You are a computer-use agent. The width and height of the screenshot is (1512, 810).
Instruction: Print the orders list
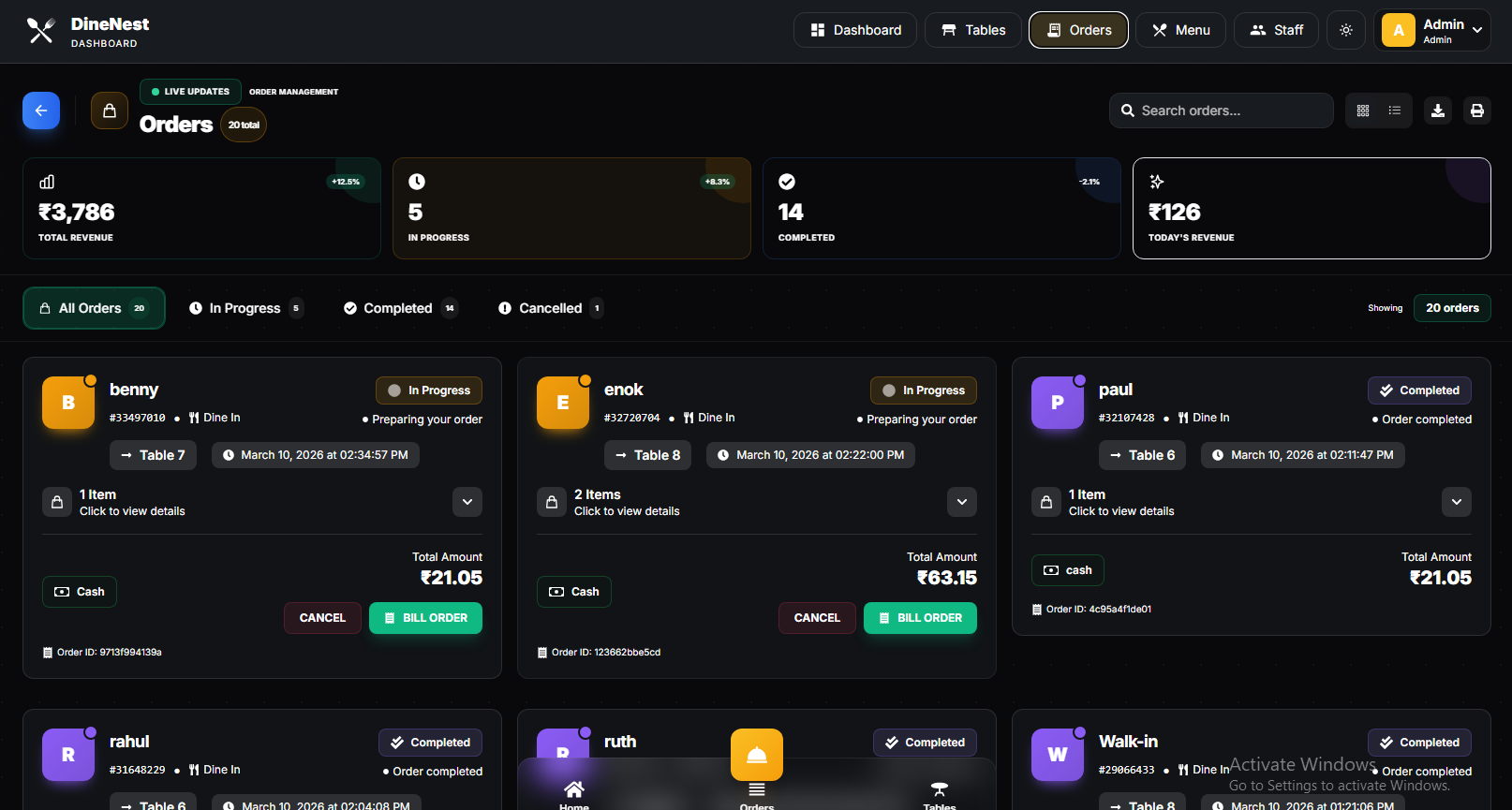1477,110
